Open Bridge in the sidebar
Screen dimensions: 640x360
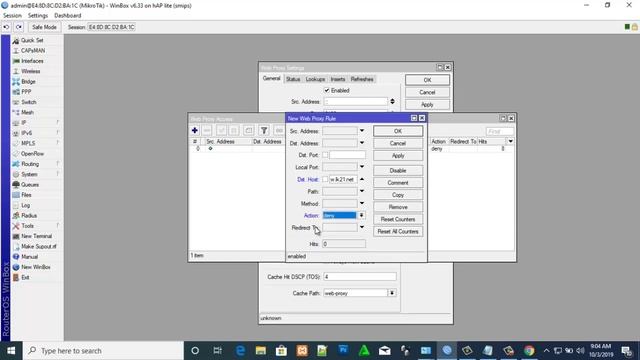(28, 82)
